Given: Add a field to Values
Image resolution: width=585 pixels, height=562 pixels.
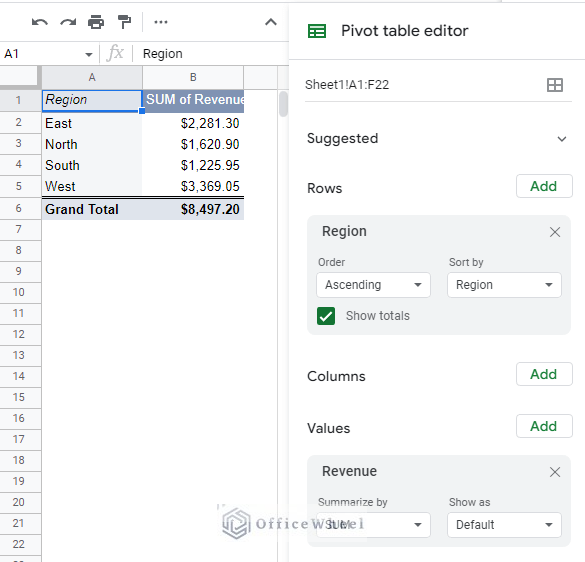Looking at the screenshot, I should (x=544, y=426).
